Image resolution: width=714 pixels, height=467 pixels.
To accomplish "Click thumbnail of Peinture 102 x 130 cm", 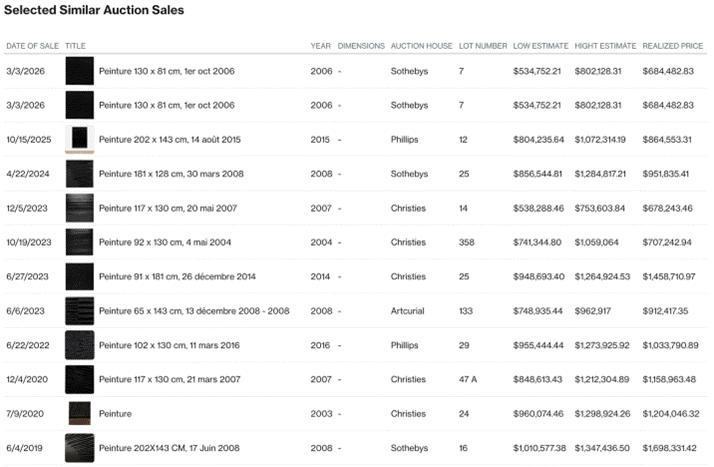I will (79, 345).
